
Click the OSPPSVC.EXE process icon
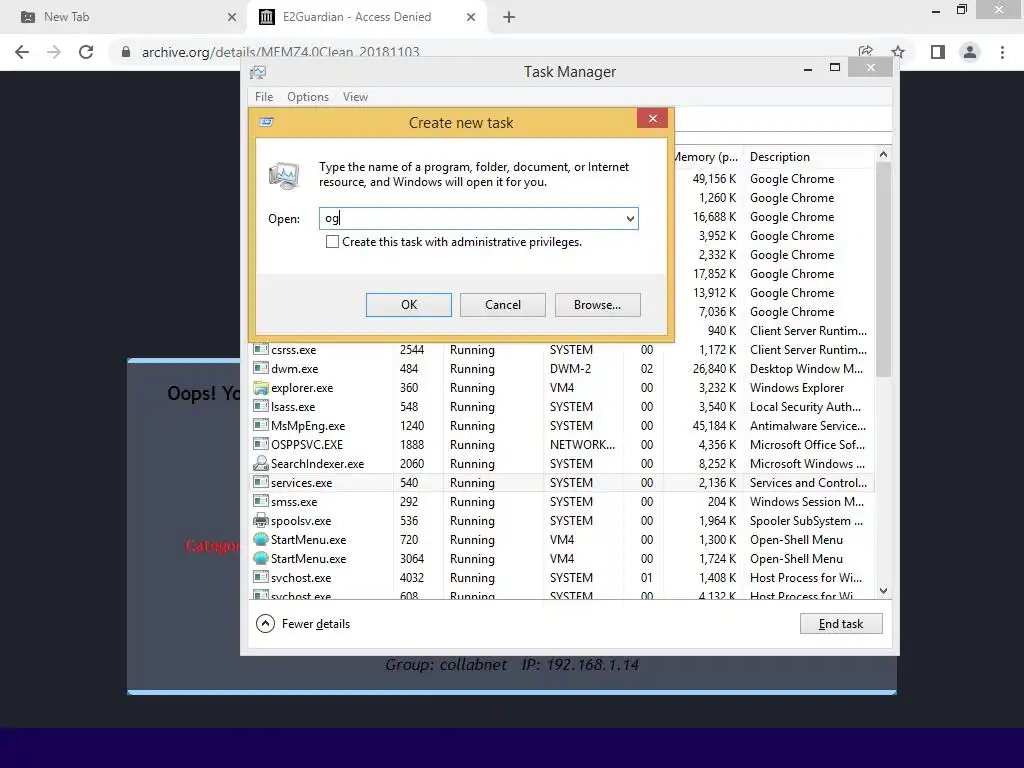[x=261, y=444]
